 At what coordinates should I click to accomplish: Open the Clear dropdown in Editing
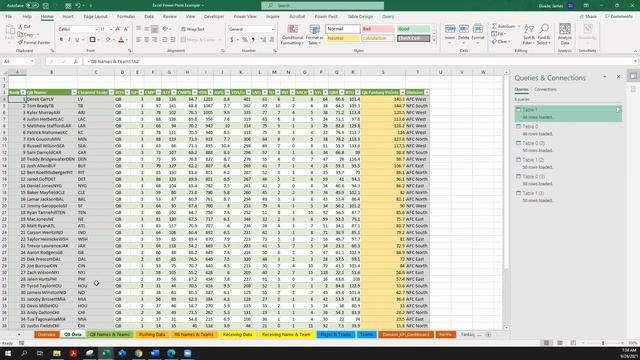(501, 42)
